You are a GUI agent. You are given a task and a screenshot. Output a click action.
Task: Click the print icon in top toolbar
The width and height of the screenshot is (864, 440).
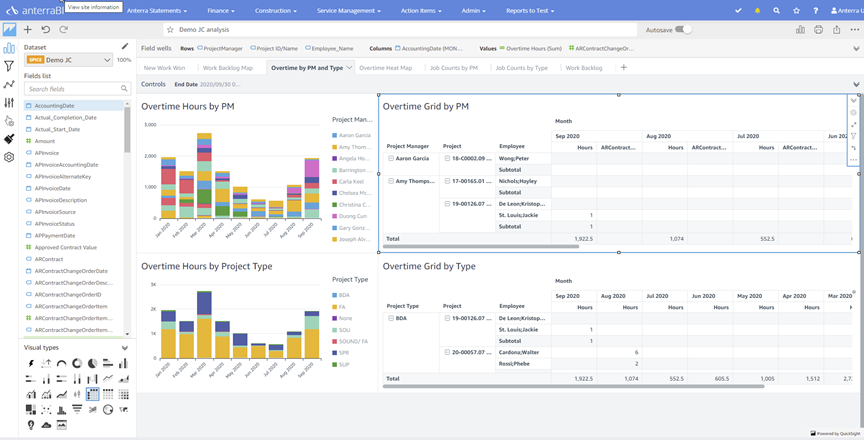[x=818, y=30]
